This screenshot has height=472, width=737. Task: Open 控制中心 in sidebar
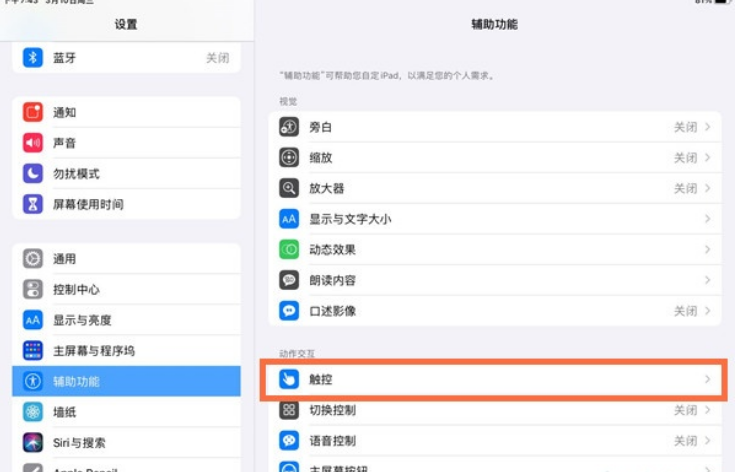(x=76, y=290)
